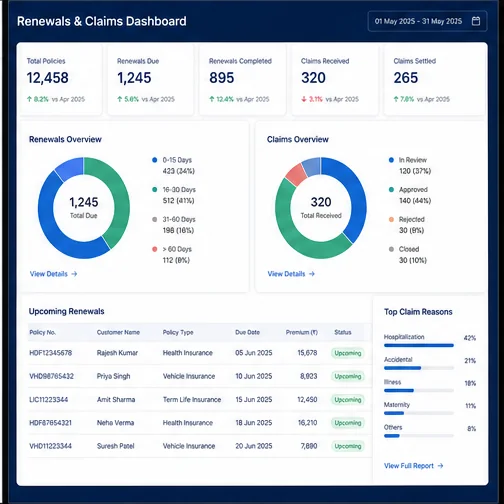The image size is (504, 504).
Task: Click the 512 (41%) renewals legend value
Action: tap(178, 201)
